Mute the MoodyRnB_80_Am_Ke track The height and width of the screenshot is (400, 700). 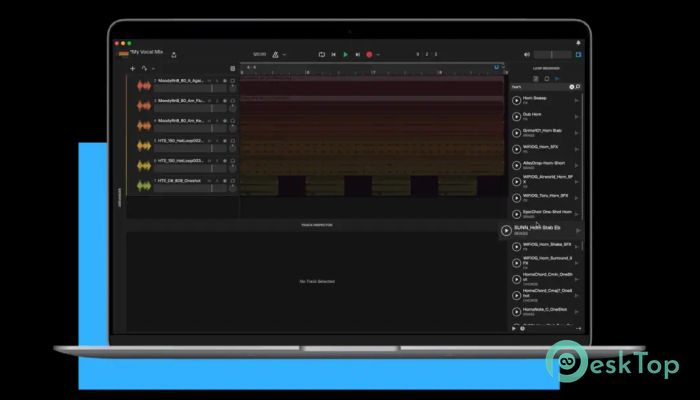pos(209,121)
